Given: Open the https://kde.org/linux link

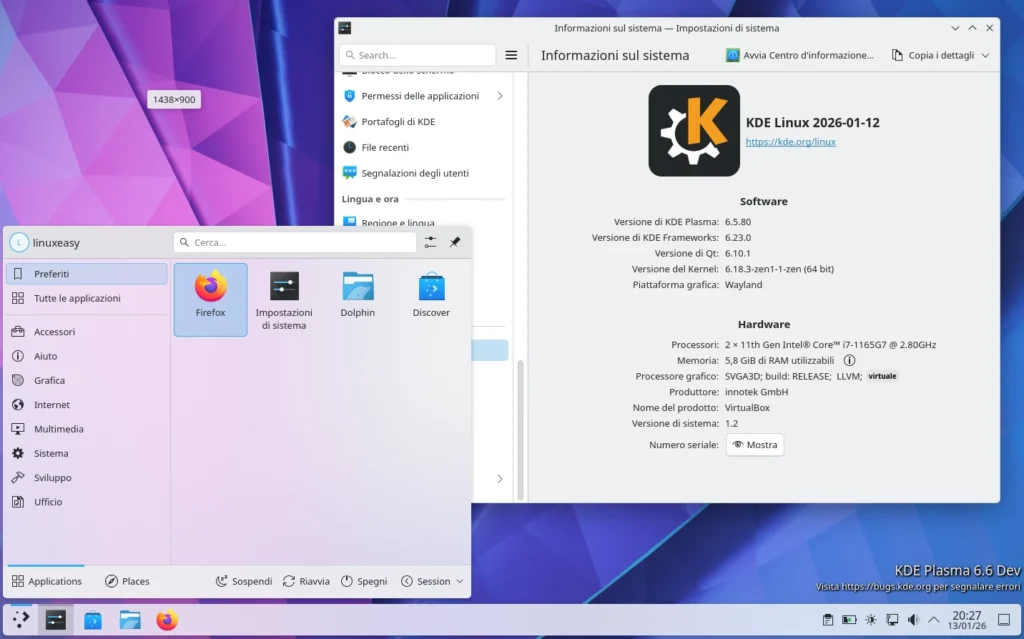Looking at the screenshot, I should tap(791, 141).
